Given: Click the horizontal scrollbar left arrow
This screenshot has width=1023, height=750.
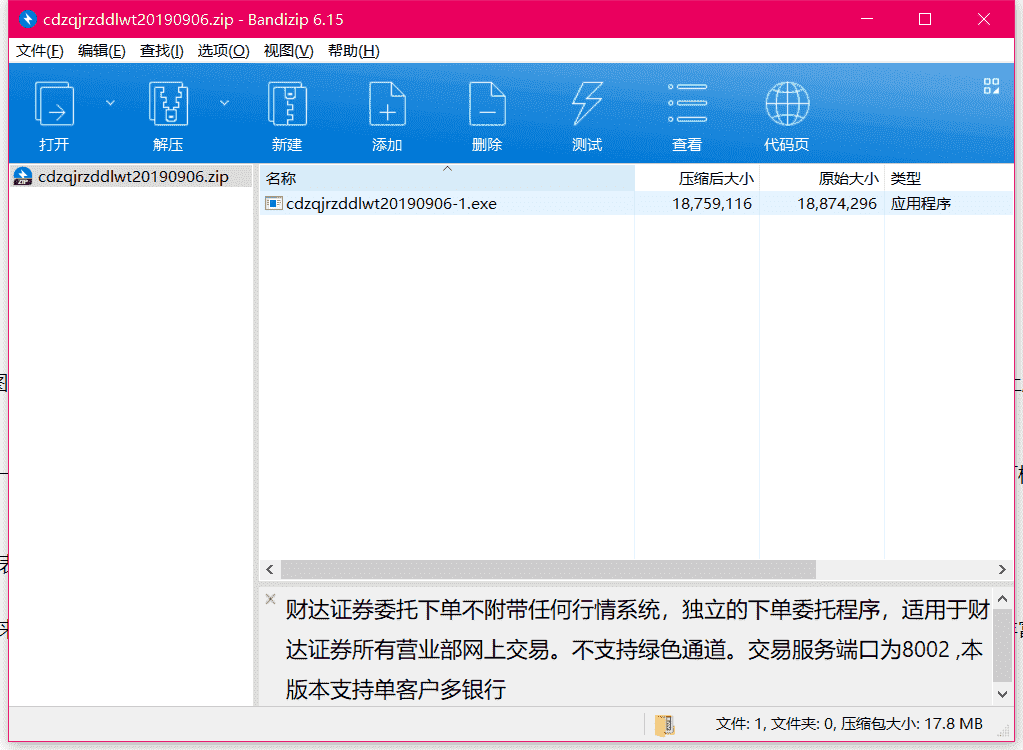Looking at the screenshot, I should (270, 569).
